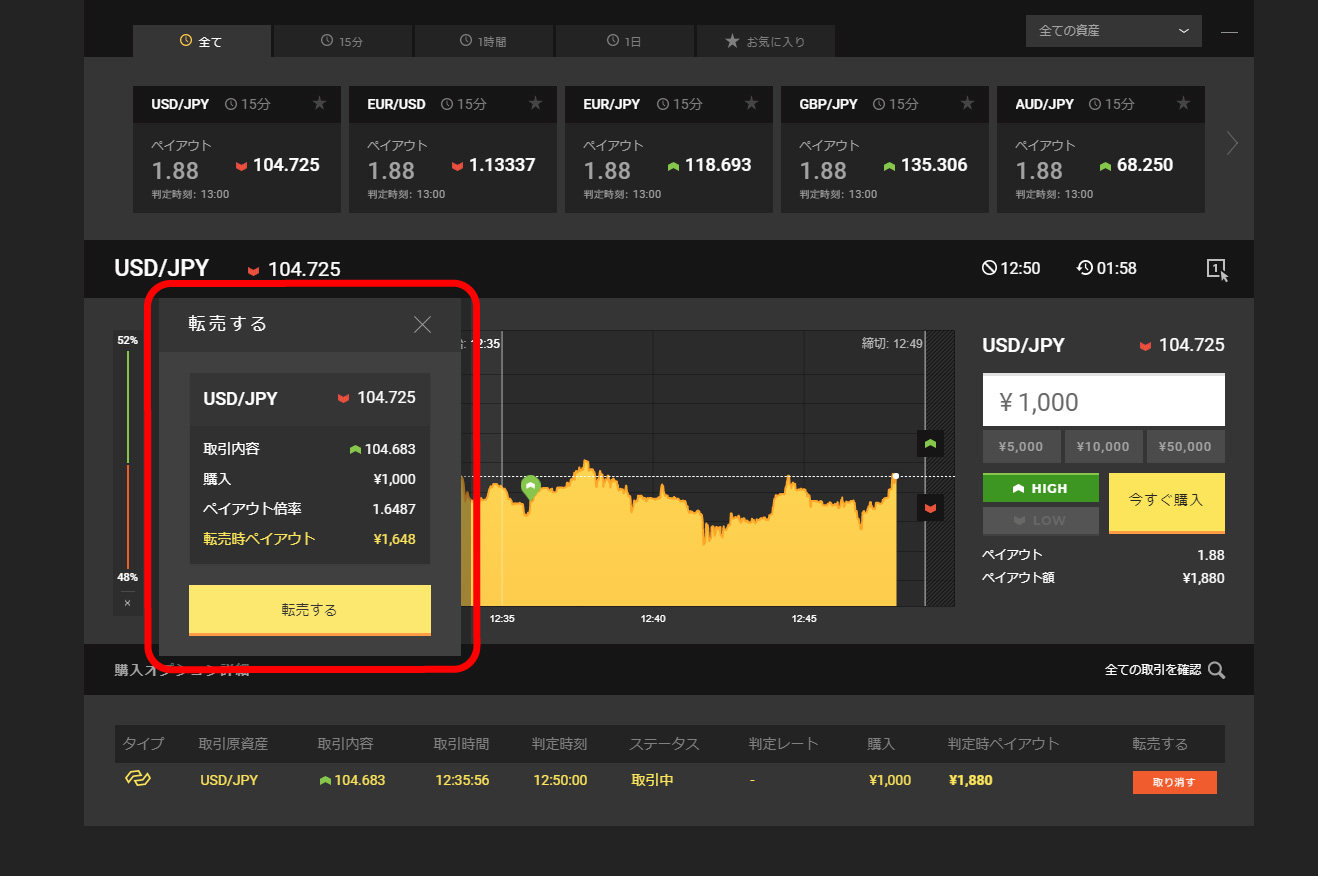
Task: Set amount with ¥10,000 button
Action: 1103,447
